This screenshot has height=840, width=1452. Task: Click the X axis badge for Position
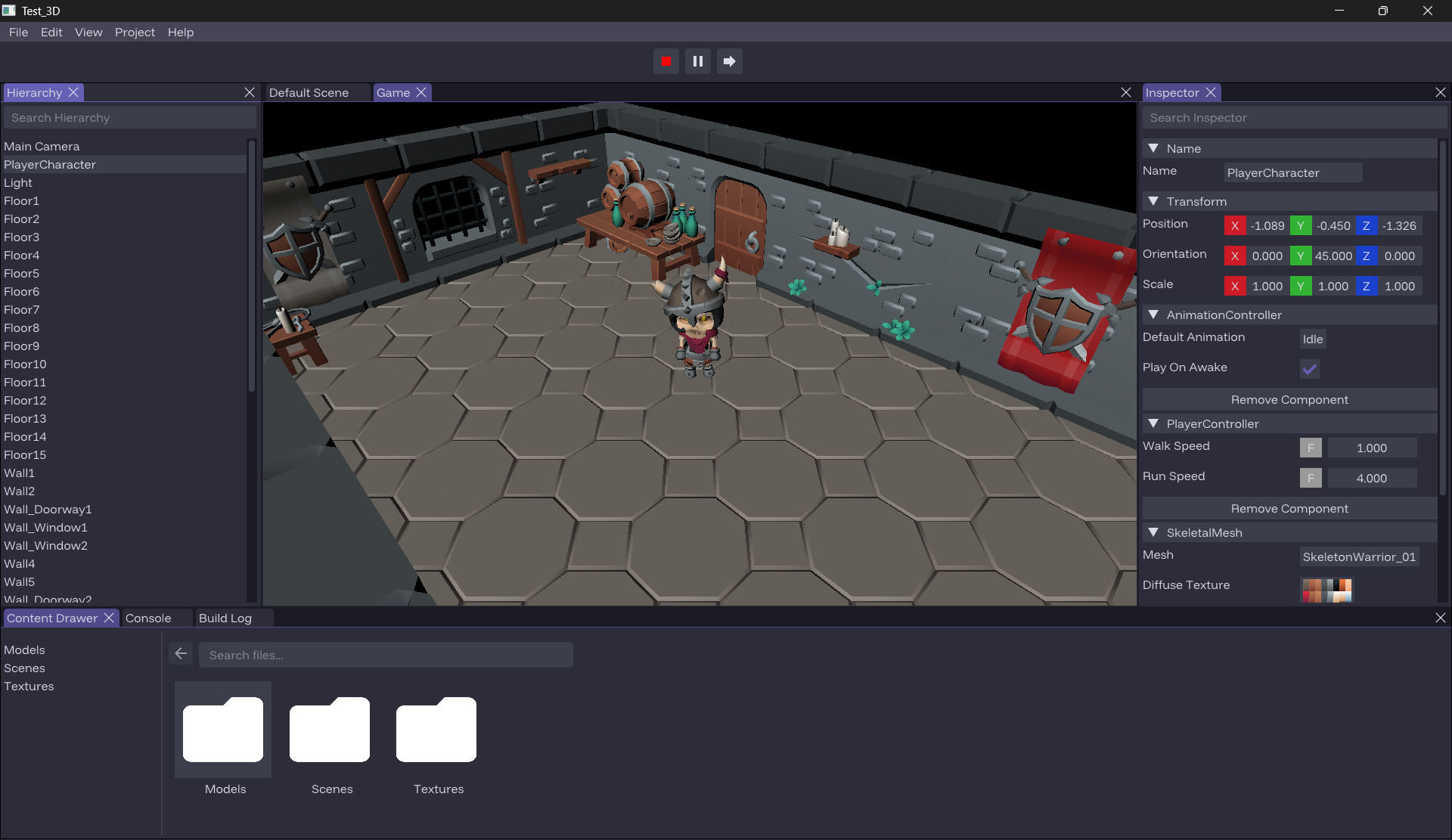click(1235, 225)
